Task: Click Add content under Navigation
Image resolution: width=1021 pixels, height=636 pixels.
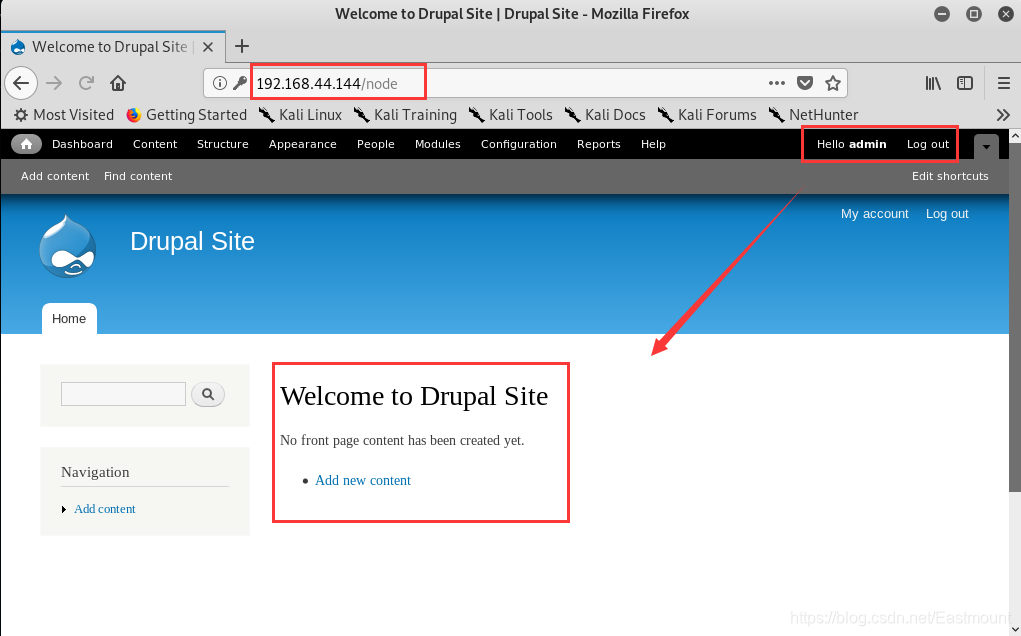Action: 105,509
